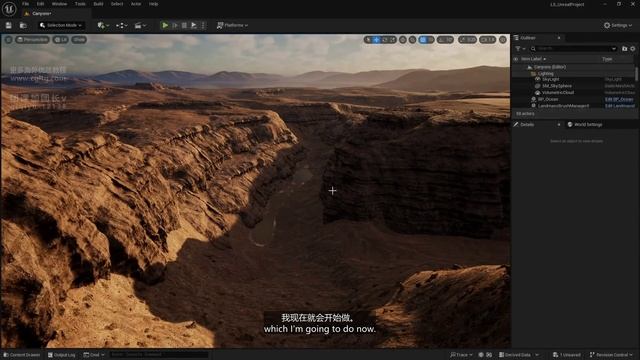
Task: Open the Tools menu
Action: 80,4
